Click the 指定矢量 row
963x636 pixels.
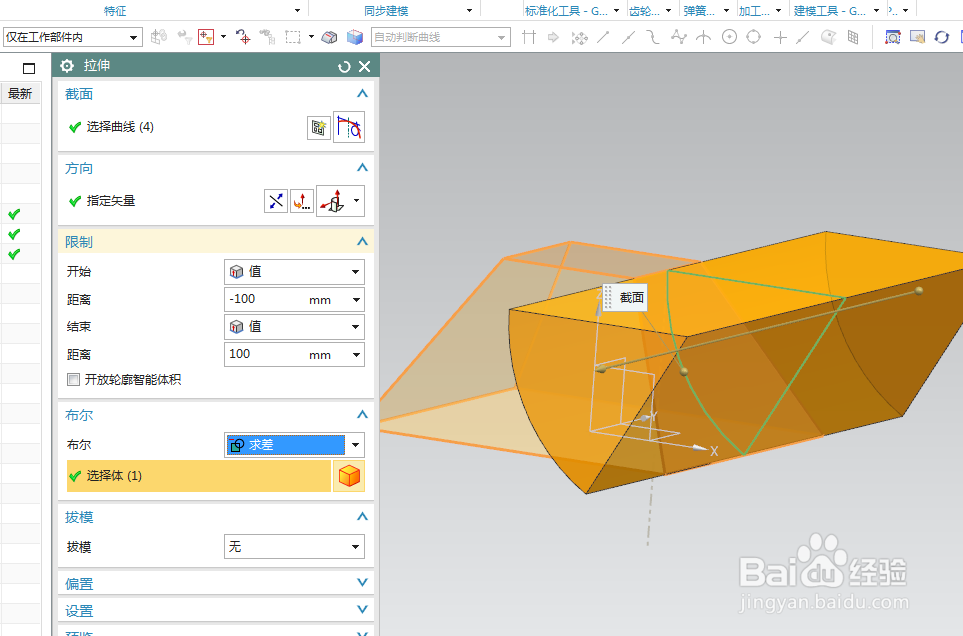[x=163, y=201]
